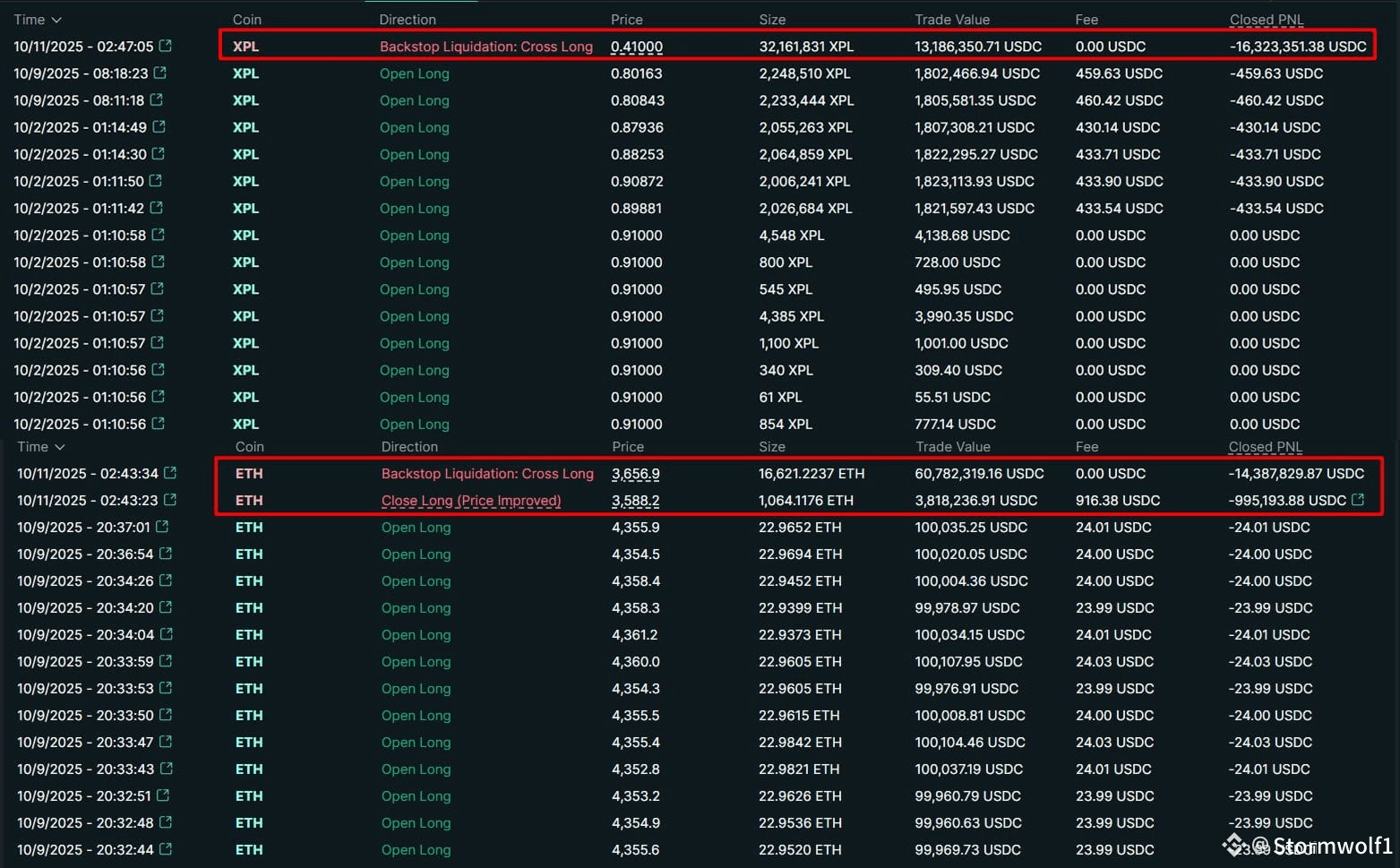The image size is (1400, 868).
Task: Open share icon beside -995,193.88 USDC PNL
Action: pyautogui.click(x=1358, y=499)
